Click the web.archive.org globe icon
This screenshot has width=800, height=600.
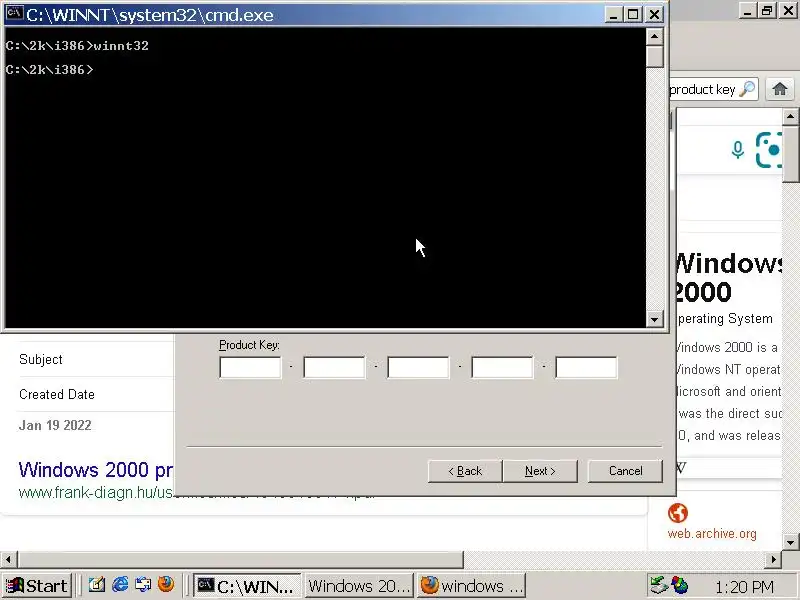pos(678,513)
